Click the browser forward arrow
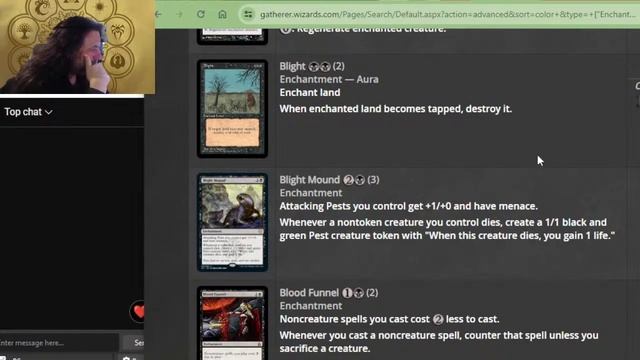This screenshot has height=360, width=640. (179, 14)
